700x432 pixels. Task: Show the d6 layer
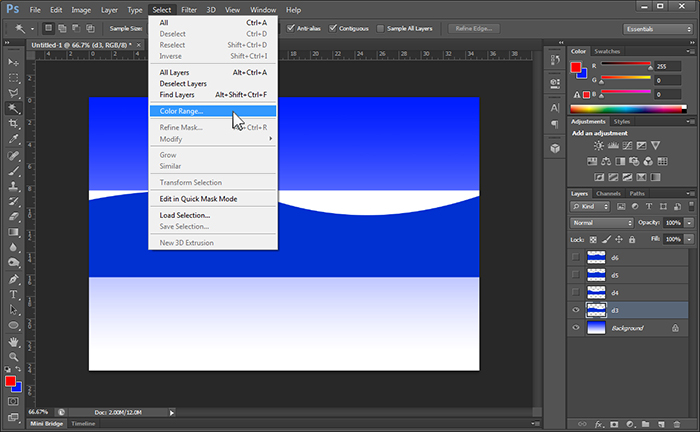(x=575, y=257)
